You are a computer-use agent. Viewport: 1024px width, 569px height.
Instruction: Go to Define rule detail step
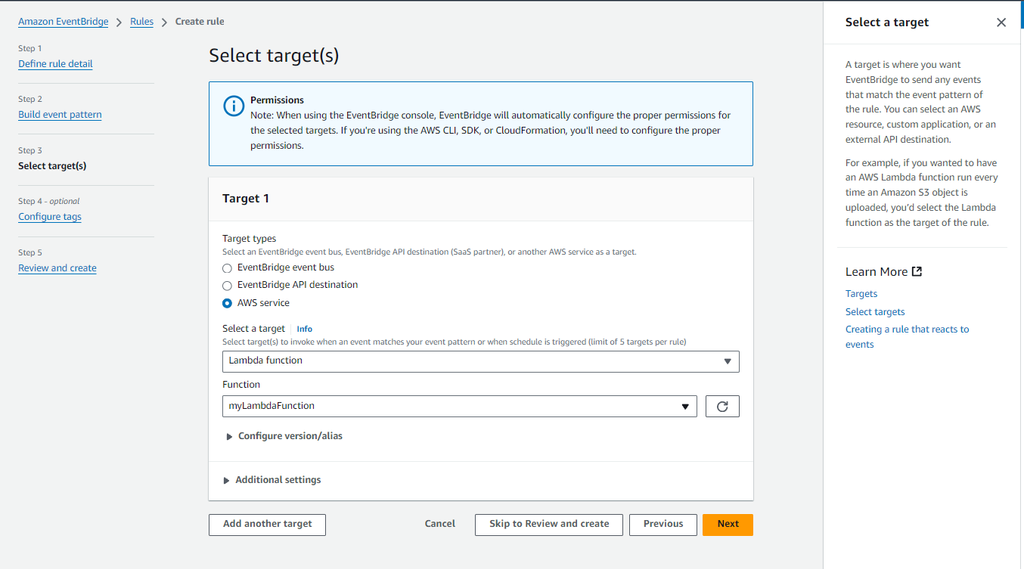tap(55, 64)
